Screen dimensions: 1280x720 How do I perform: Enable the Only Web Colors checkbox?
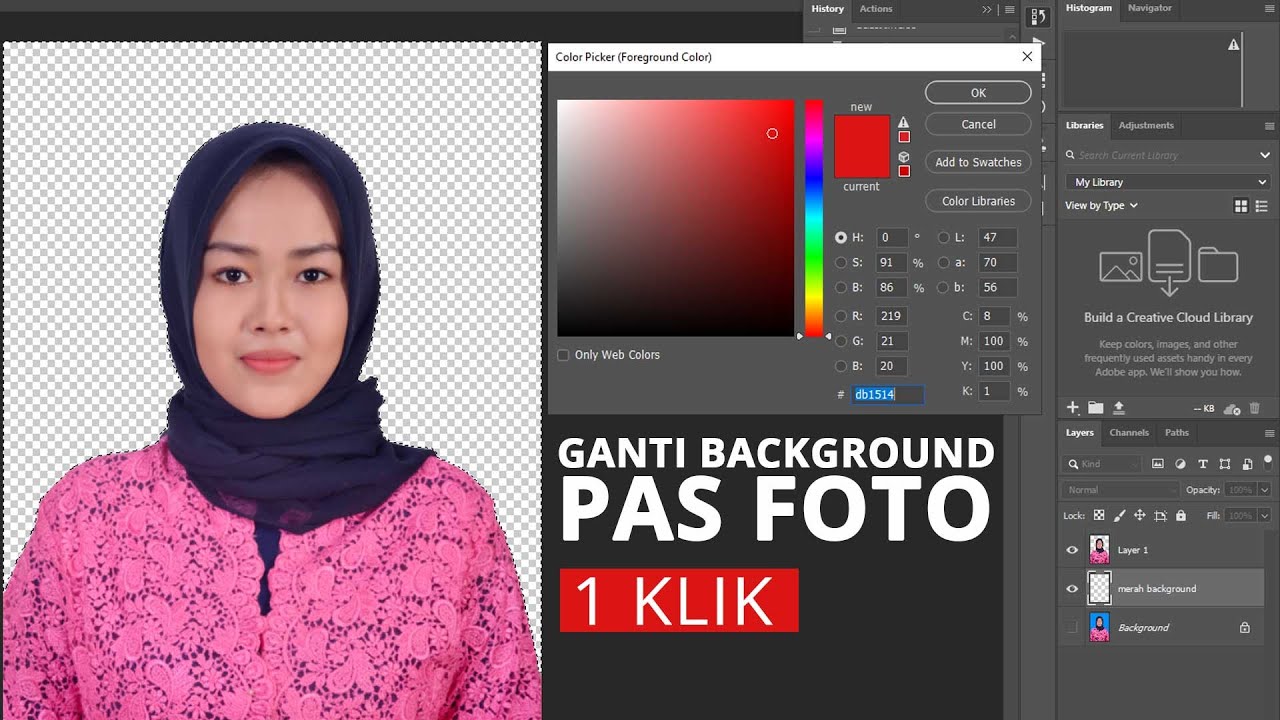(x=563, y=355)
